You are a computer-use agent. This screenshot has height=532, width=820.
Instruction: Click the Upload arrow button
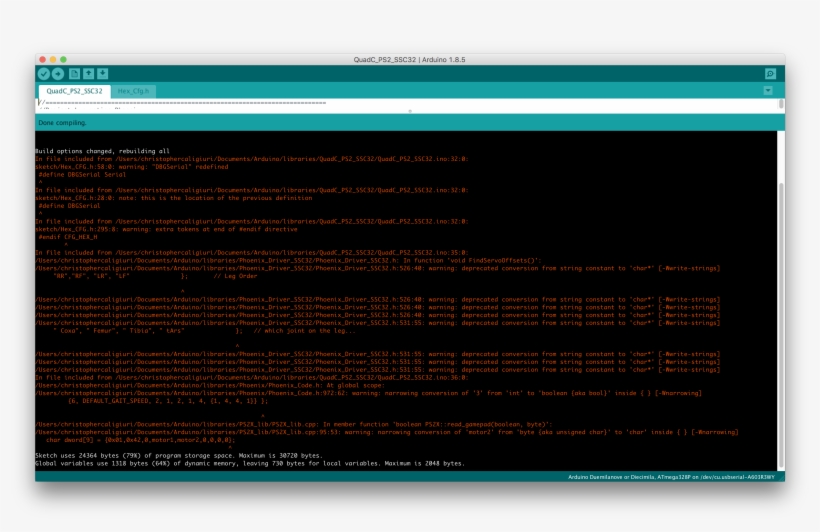(x=58, y=74)
